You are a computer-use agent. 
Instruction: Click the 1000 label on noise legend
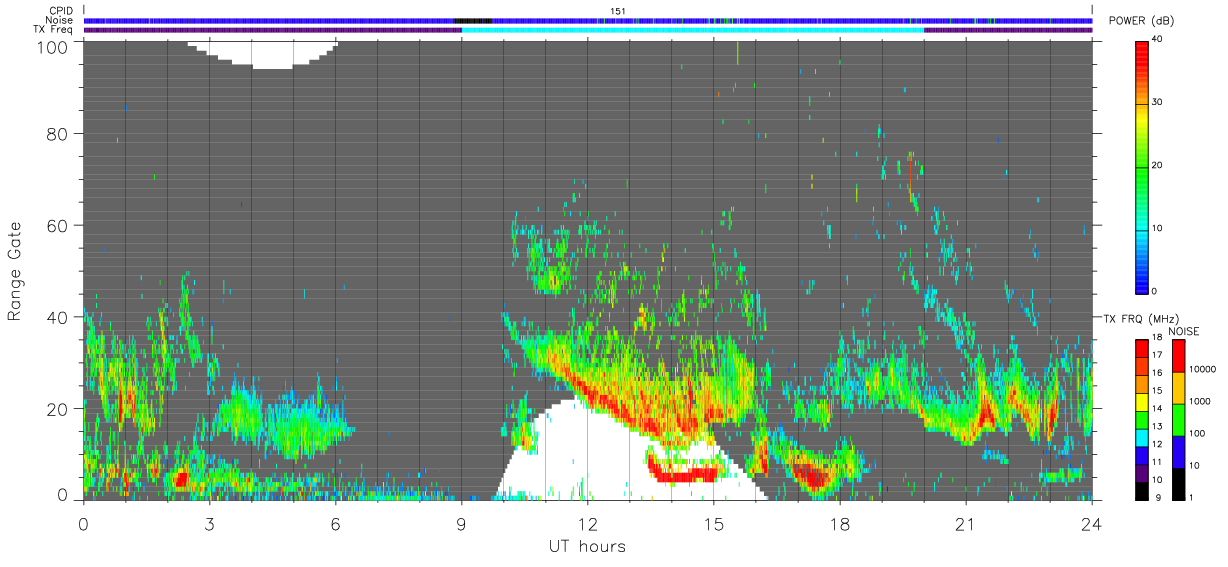[x=1198, y=401]
